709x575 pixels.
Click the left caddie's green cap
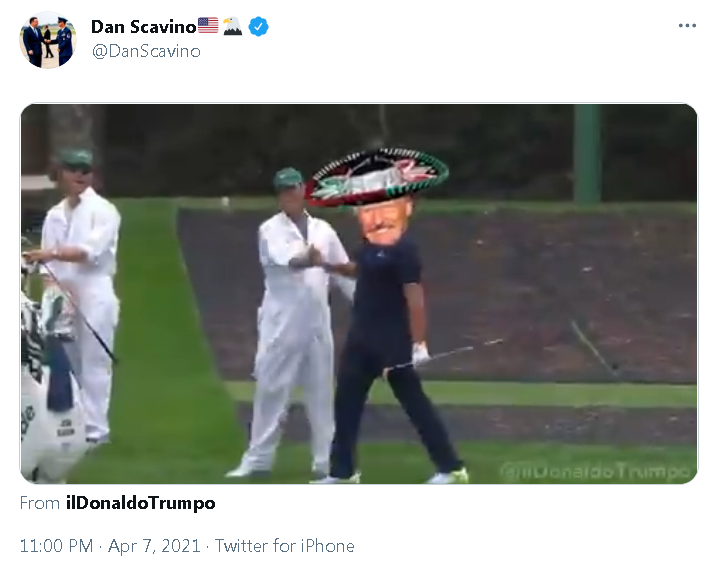[x=76, y=158]
